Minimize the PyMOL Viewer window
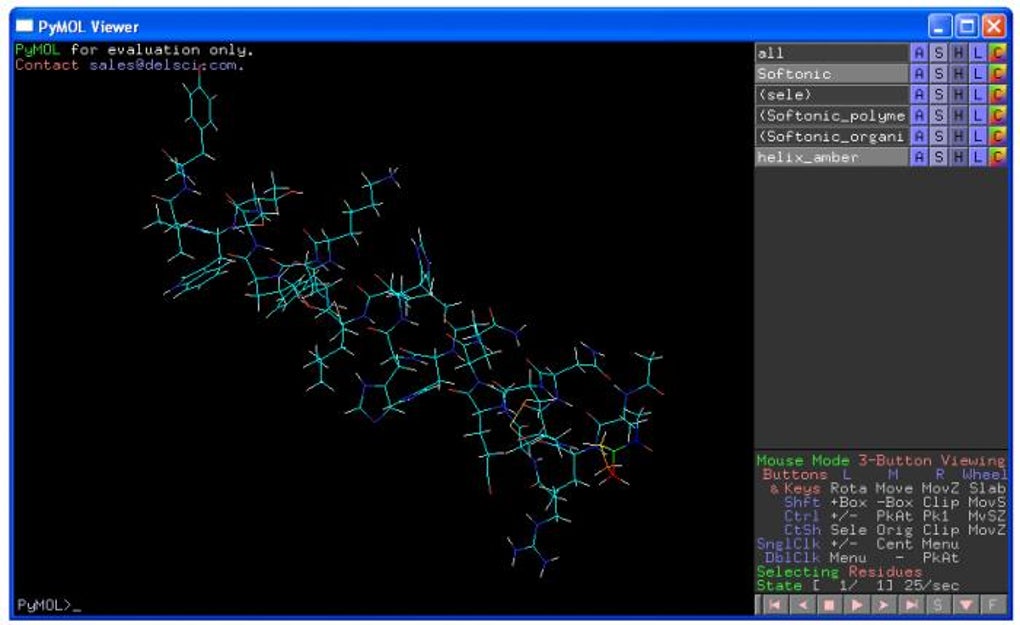 (939, 26)
